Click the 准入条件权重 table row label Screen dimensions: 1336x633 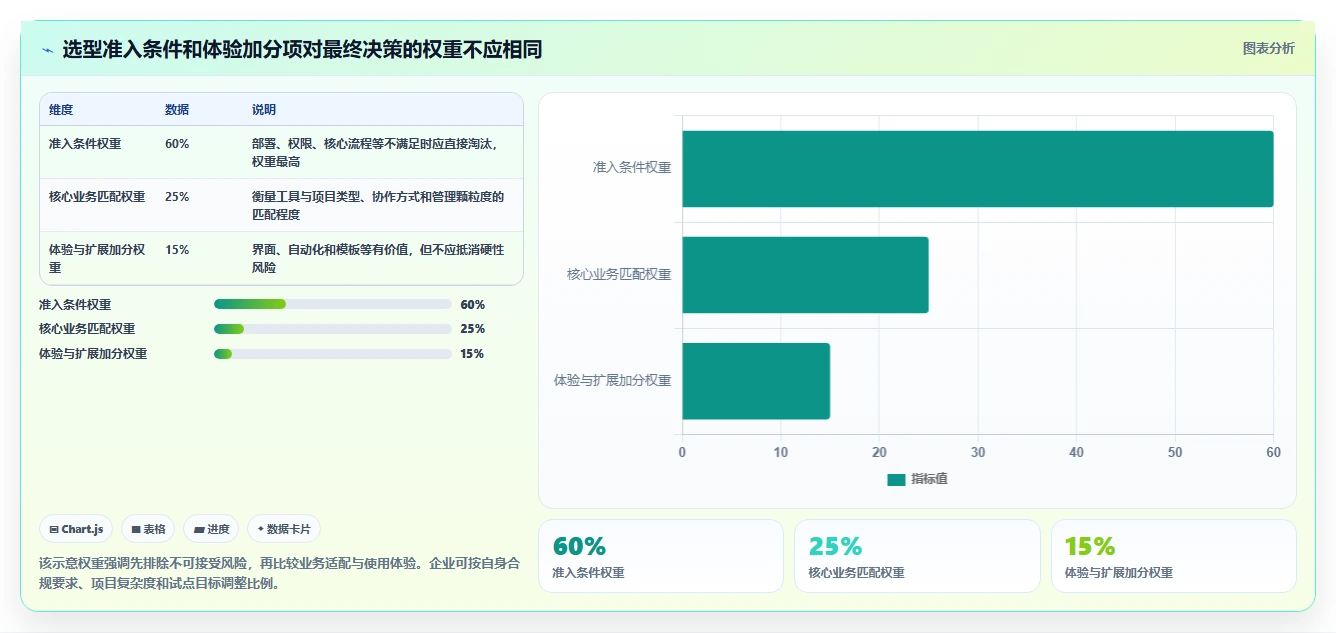click(x=85, y=144)
